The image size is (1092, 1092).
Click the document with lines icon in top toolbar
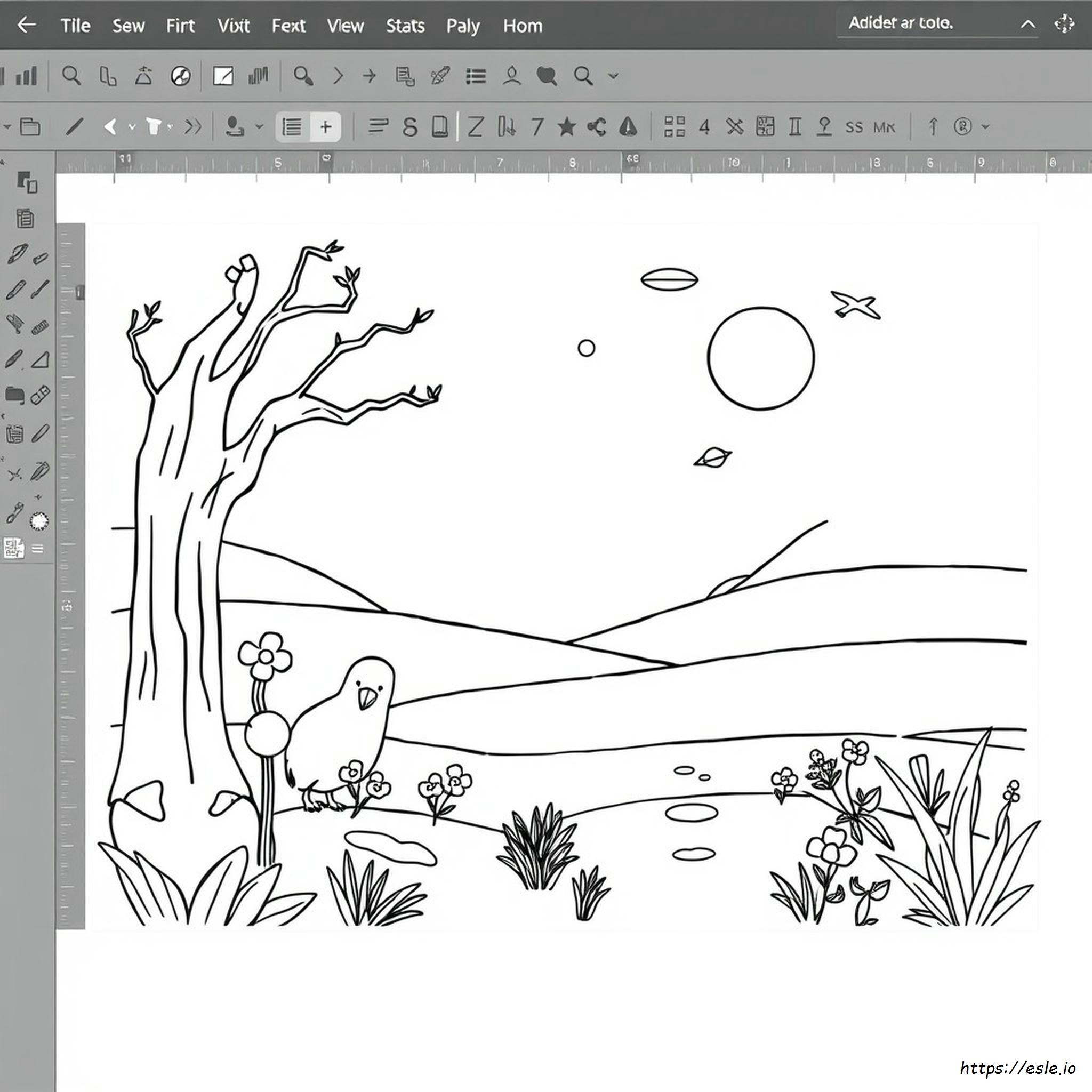click(x=405, y=76)
